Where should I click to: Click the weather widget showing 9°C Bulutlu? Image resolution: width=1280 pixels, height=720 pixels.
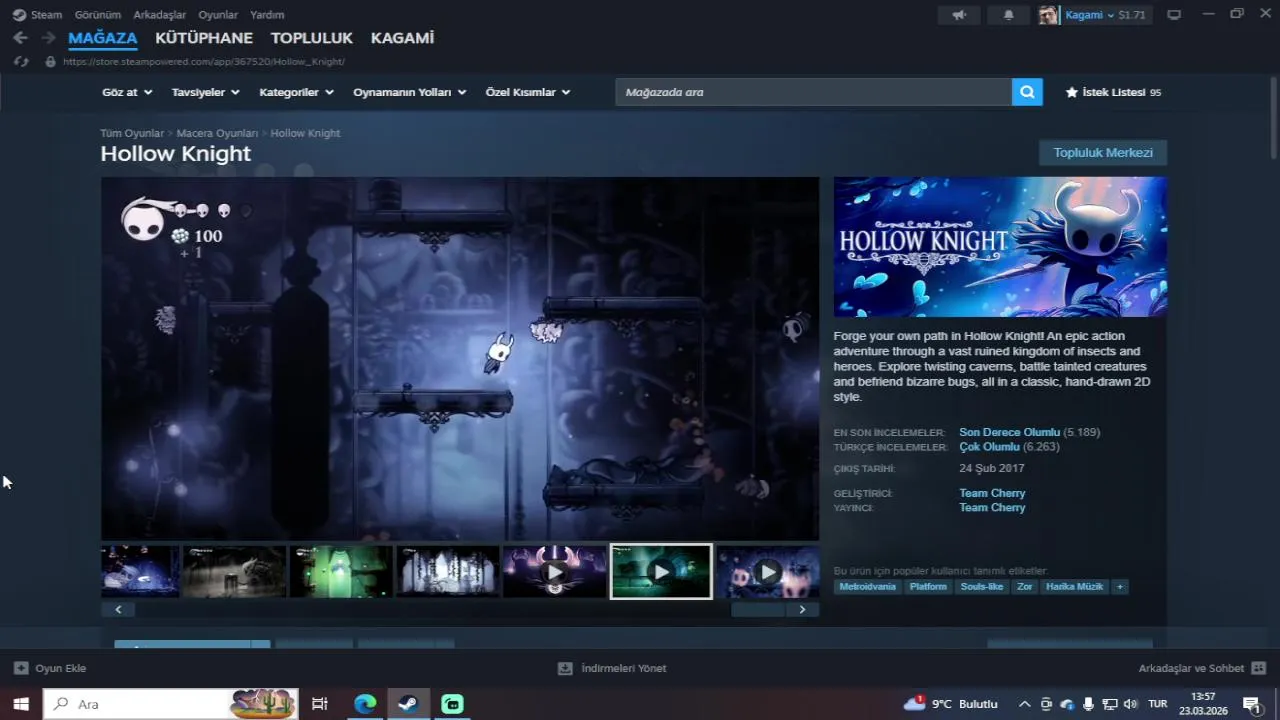(x=951, y=704)
